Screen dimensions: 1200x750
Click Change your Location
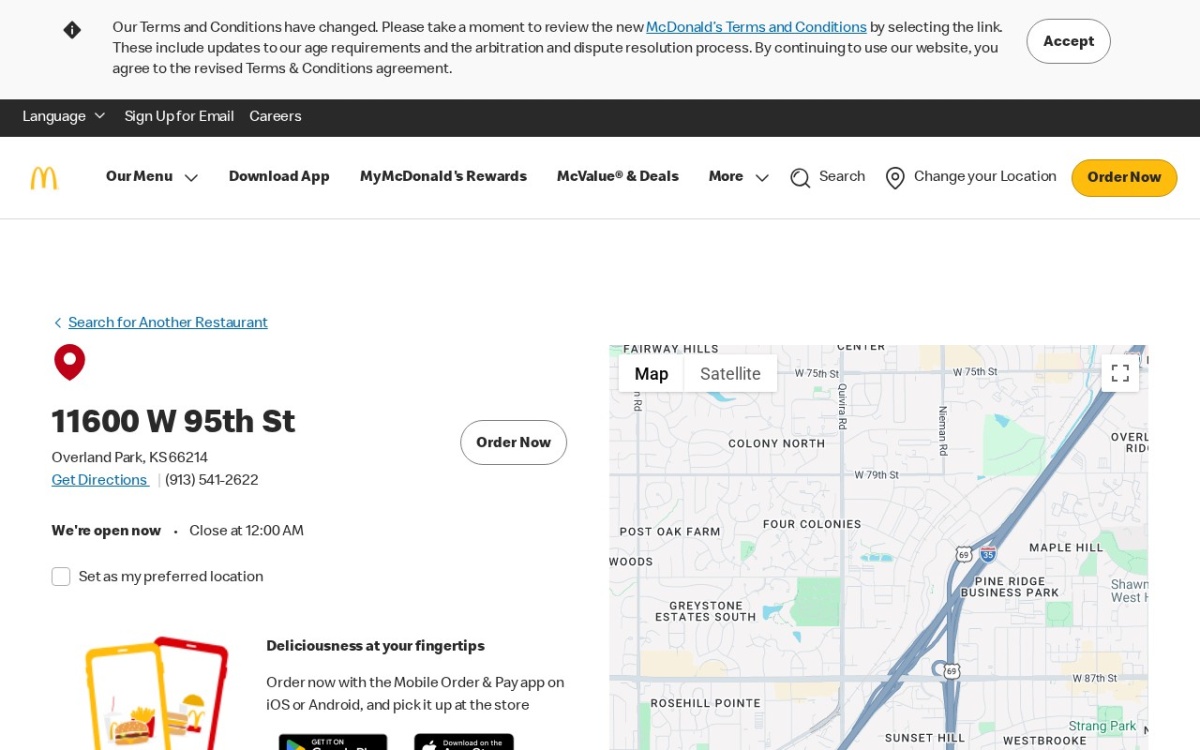click(x=985, y=177)
